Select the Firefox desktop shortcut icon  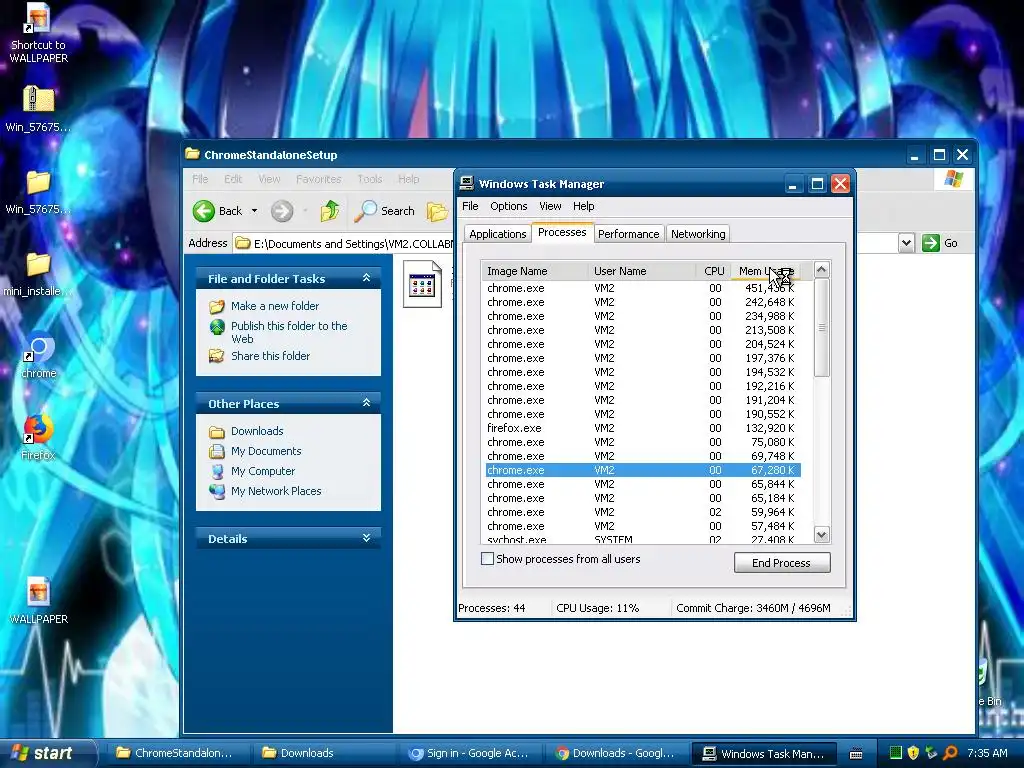[x=38, y=436]
